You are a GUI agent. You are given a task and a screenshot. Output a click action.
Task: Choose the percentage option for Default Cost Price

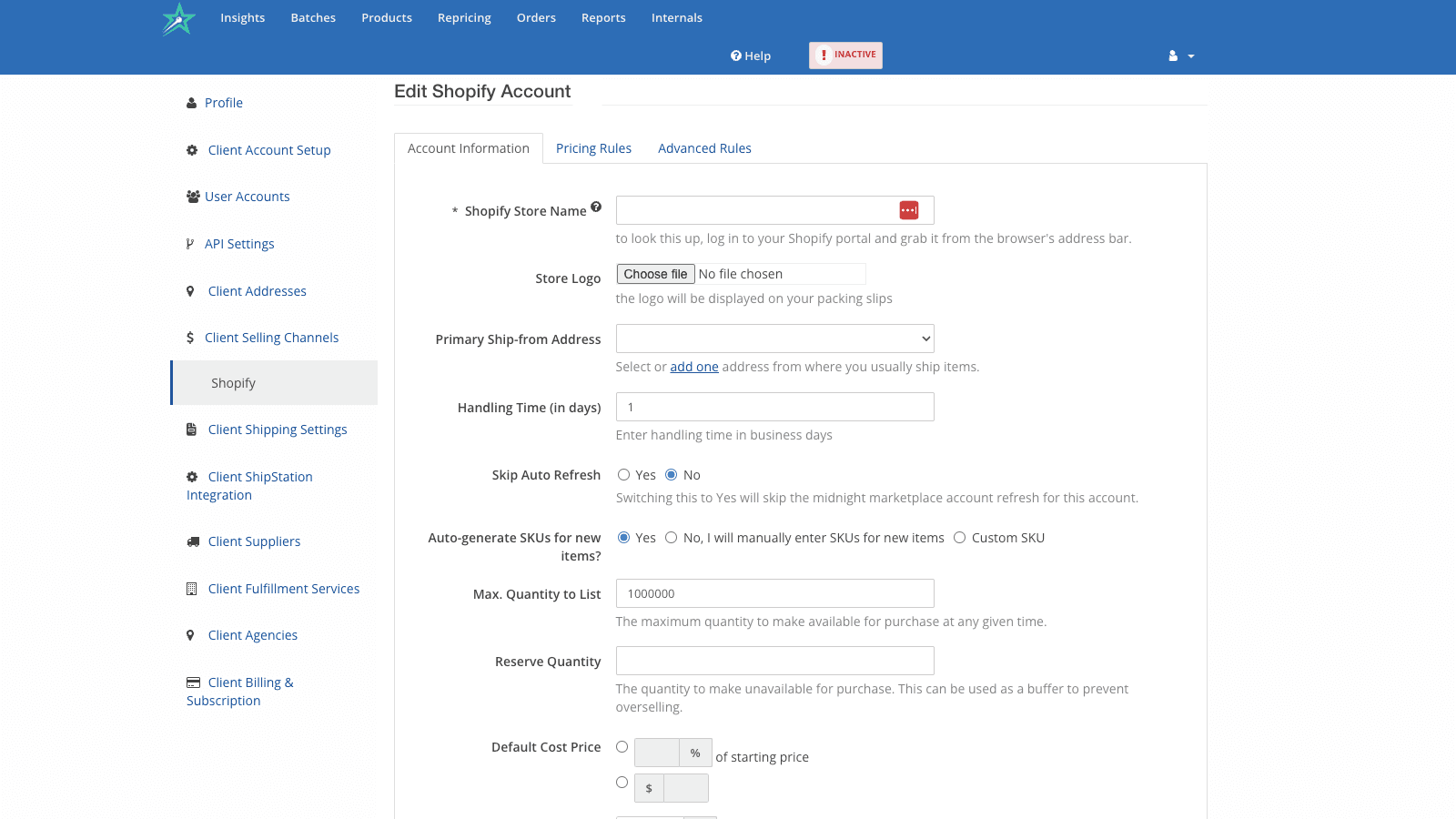pos(622,746)
